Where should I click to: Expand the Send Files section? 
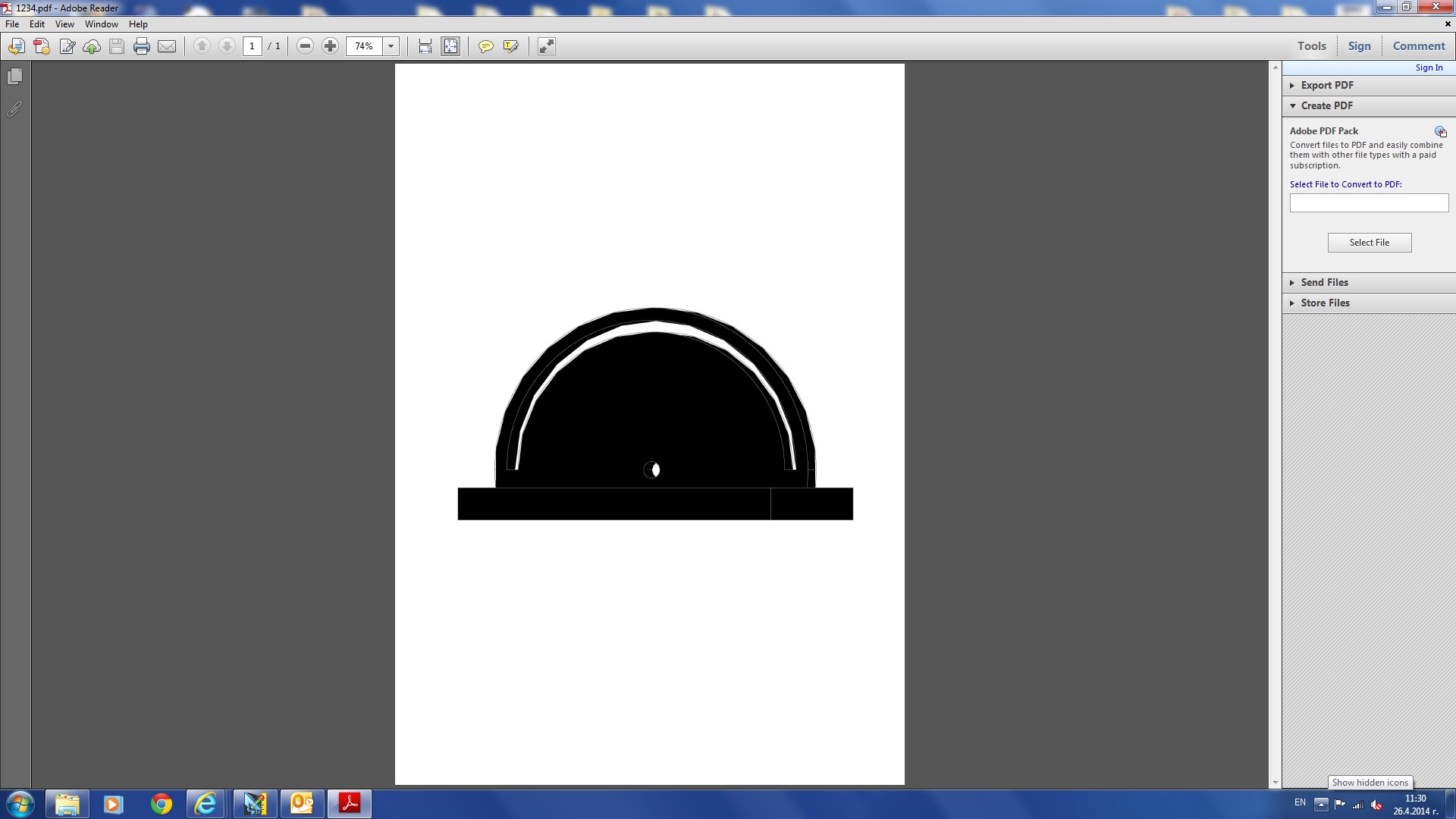(x=1324, y=282)
